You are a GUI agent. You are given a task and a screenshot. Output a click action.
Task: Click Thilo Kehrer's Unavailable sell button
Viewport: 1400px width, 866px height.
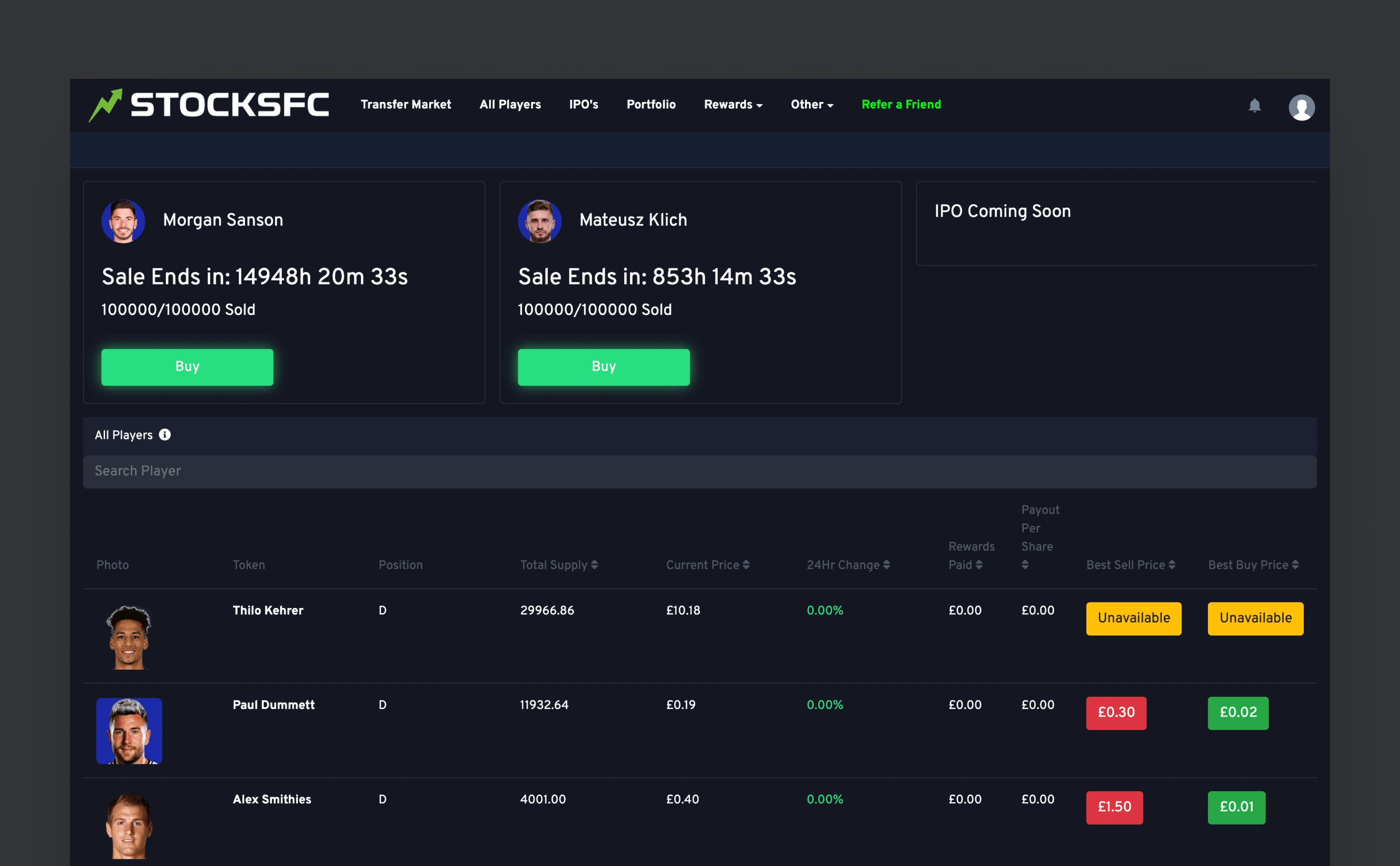[x=1134, y=619]
